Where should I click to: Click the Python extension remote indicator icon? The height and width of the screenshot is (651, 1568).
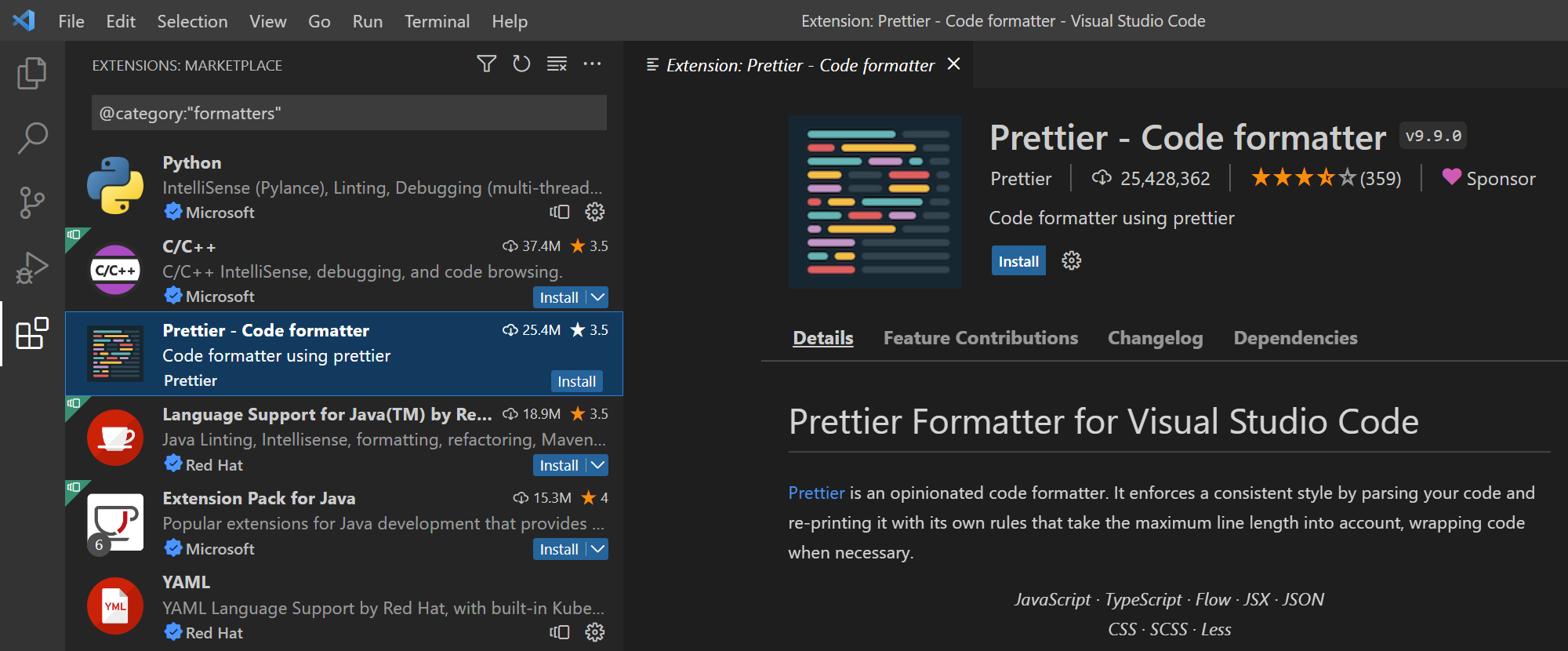pyautogui.click(x=560, y=212)
